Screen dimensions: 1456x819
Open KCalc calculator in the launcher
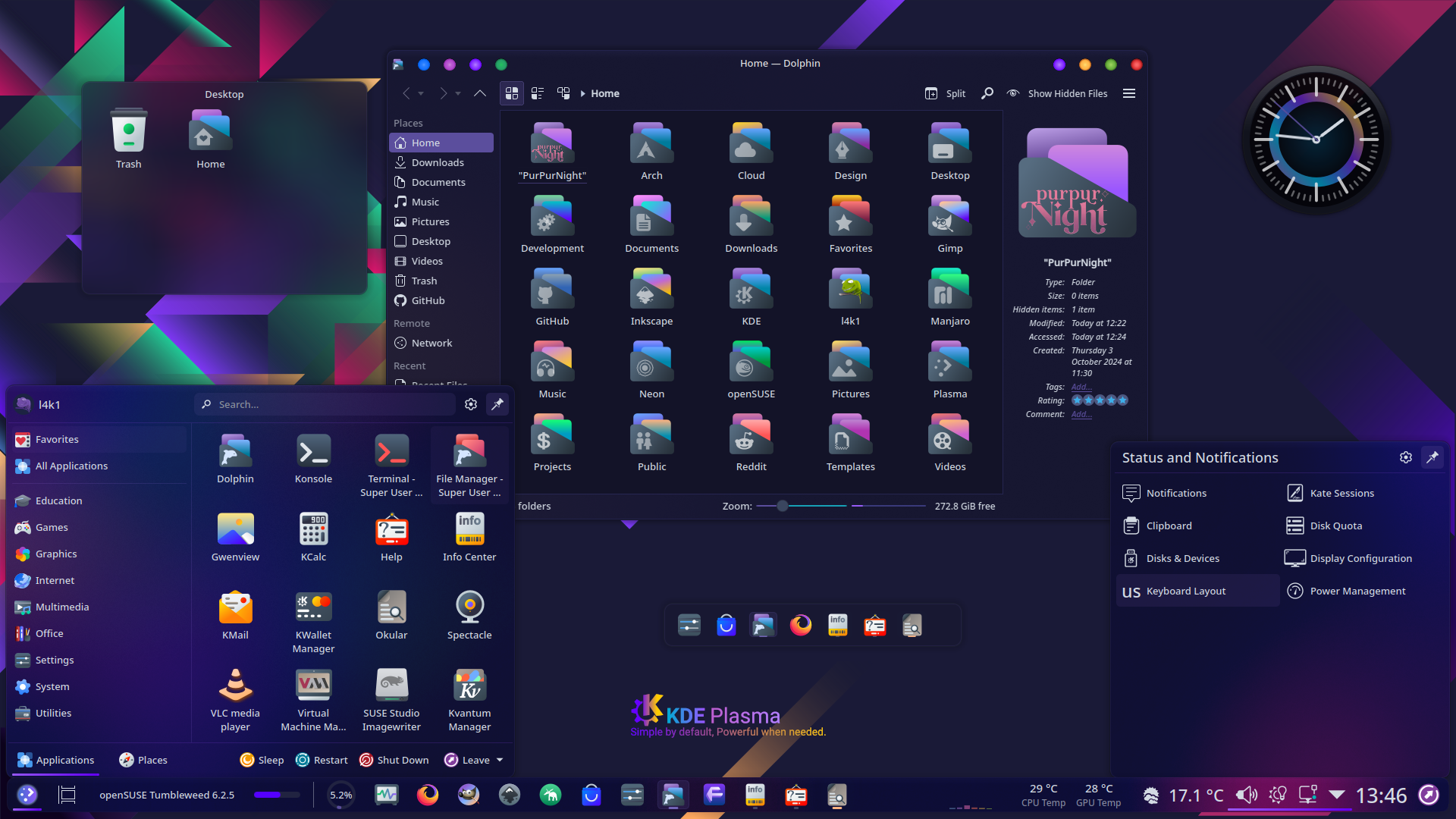[313, 537]
